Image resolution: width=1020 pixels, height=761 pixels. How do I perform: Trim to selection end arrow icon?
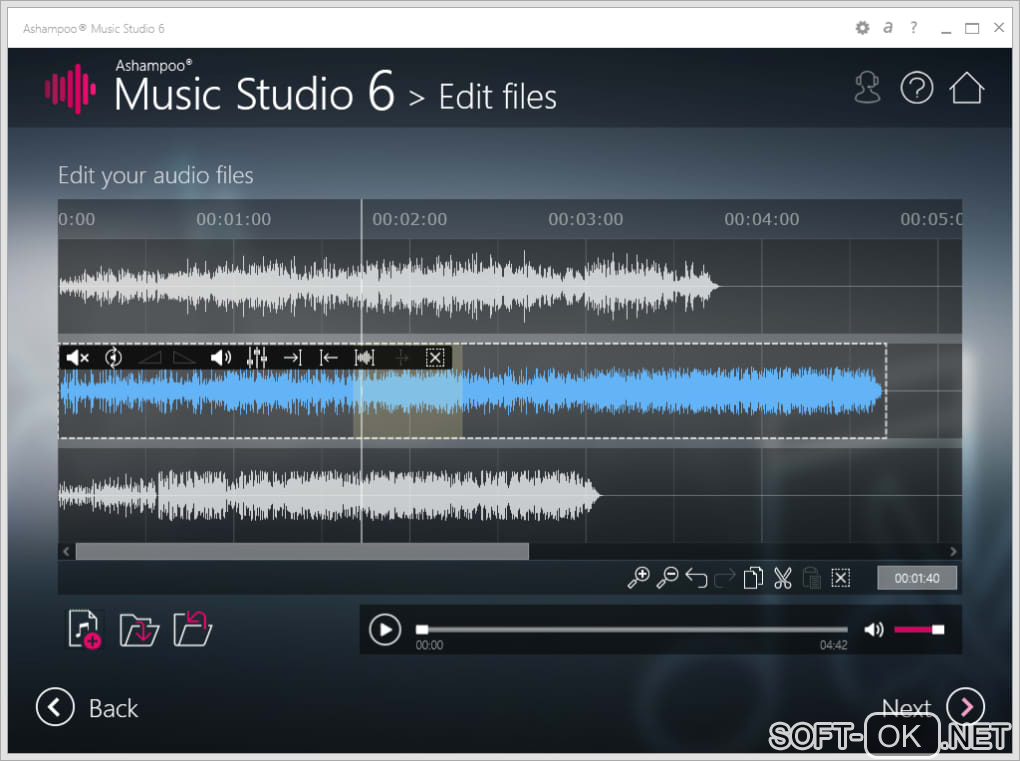pyautogui.click(x=293, y=358)
